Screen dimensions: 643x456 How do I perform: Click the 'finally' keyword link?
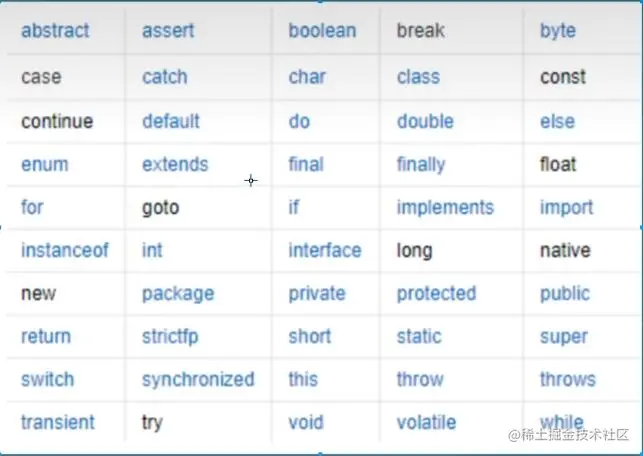click(x=421, y=165)
